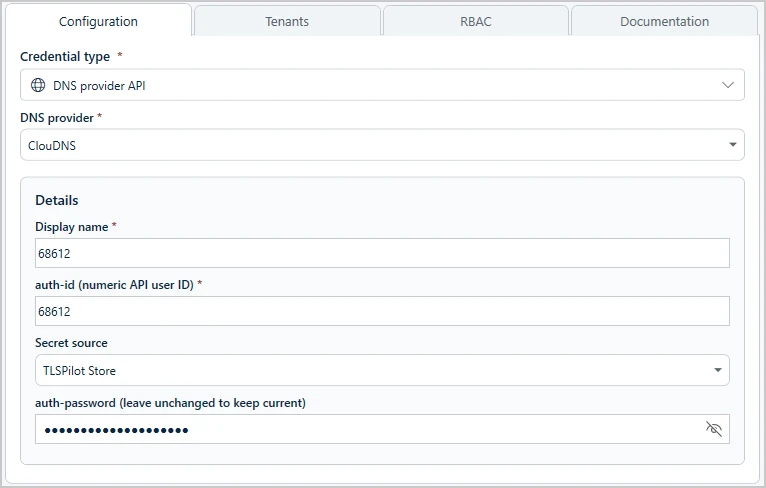Expand the DNS provider ClouDNS dropdown
This screenshot has height=488, width=766.
(382, 145)
